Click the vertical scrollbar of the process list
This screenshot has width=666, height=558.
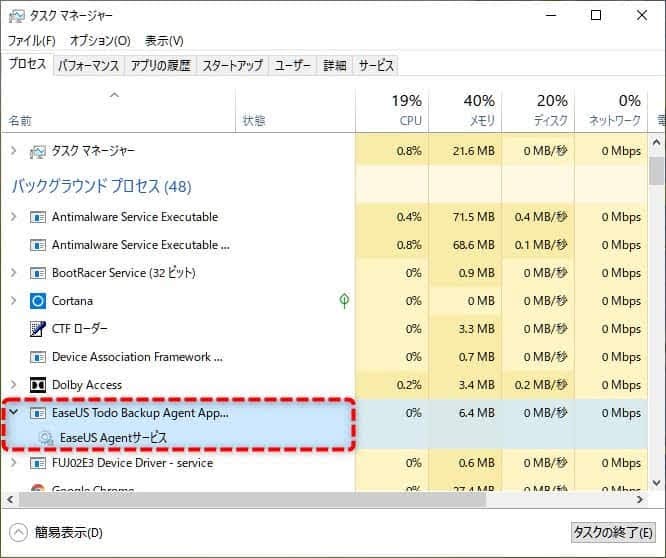coord(657,300)
